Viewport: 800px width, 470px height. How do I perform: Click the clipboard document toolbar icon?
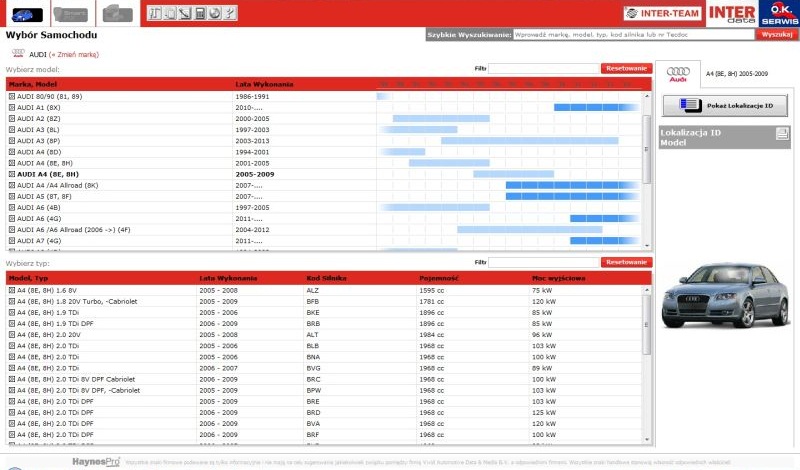click(x=170, y=13)
